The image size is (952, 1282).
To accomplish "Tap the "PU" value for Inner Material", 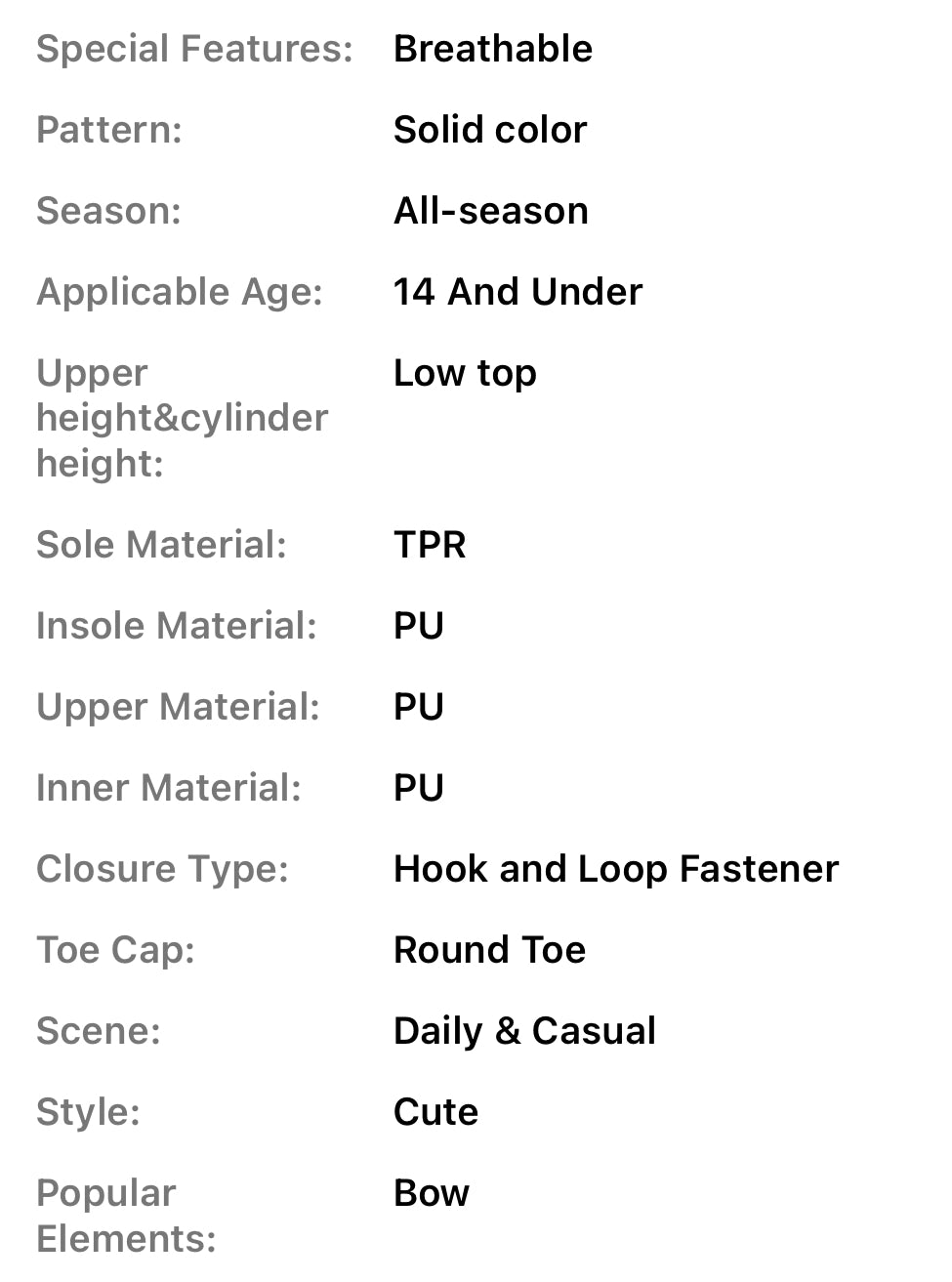I will pyautogui.click(x=419, y=788).
